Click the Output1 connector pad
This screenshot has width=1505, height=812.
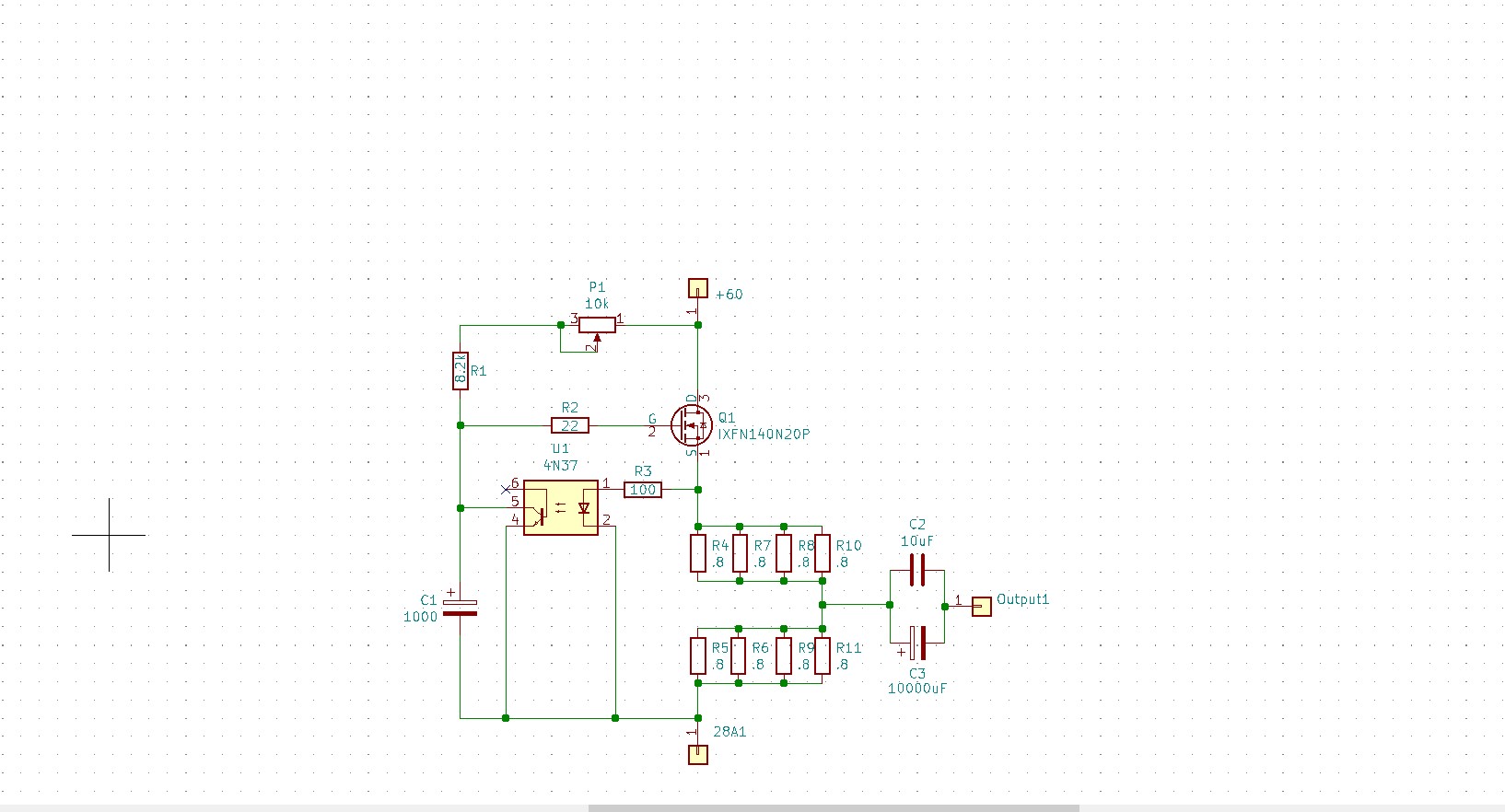[982, 607]
